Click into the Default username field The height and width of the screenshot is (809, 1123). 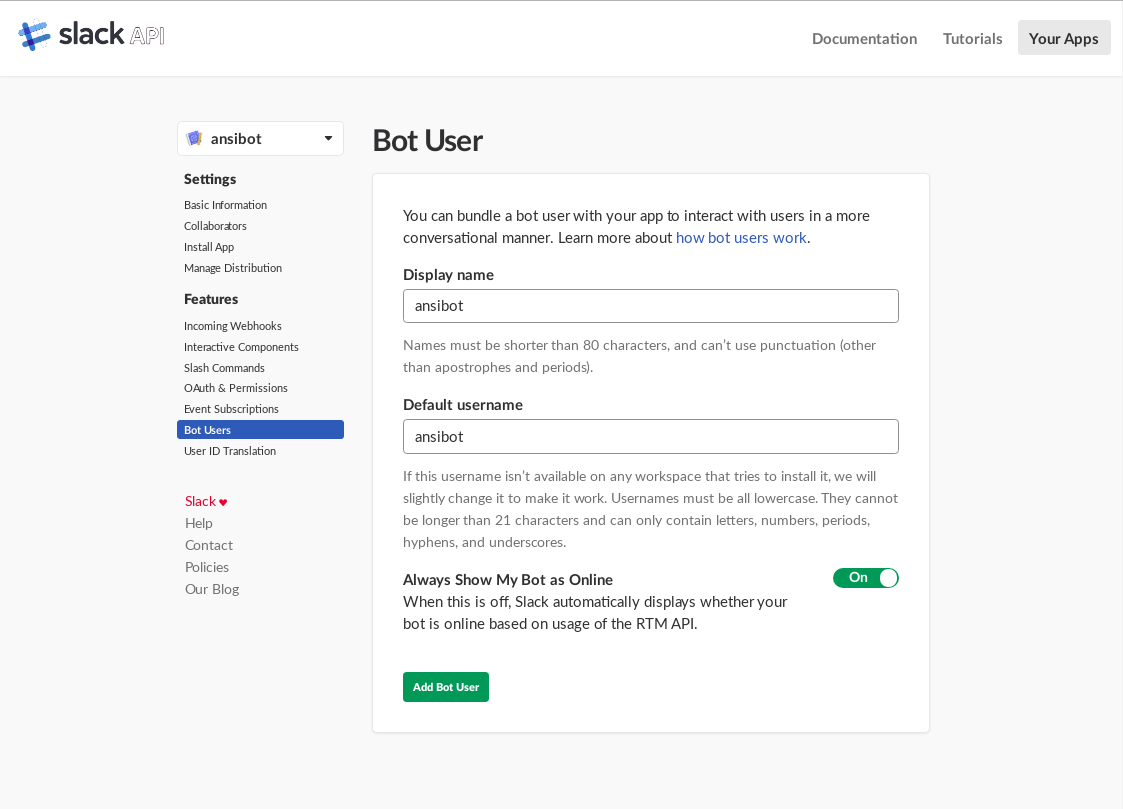point(650,436)
